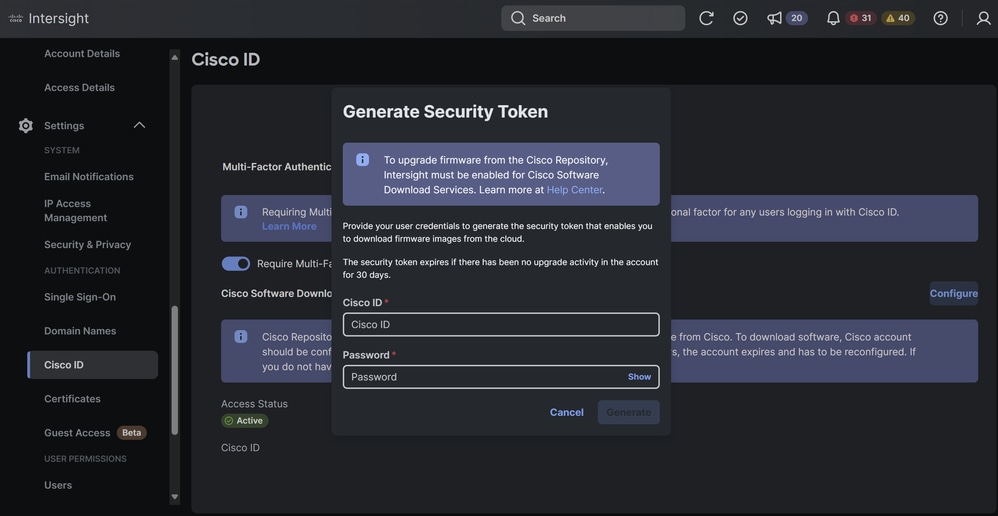Open the alarms bell icon

833,18
